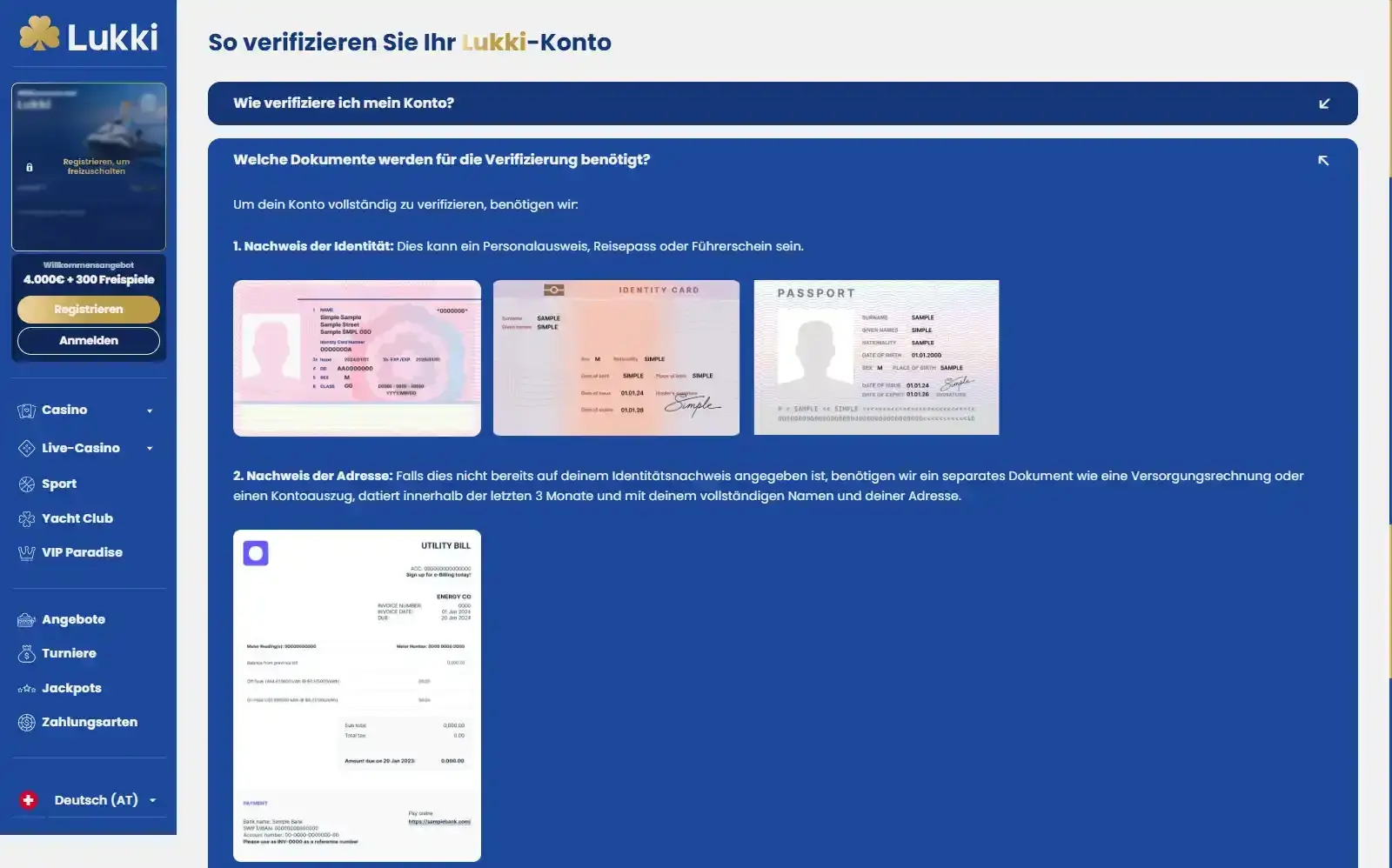
Task: Click the Angebote gift icon
Action: (x=27, y=620)
